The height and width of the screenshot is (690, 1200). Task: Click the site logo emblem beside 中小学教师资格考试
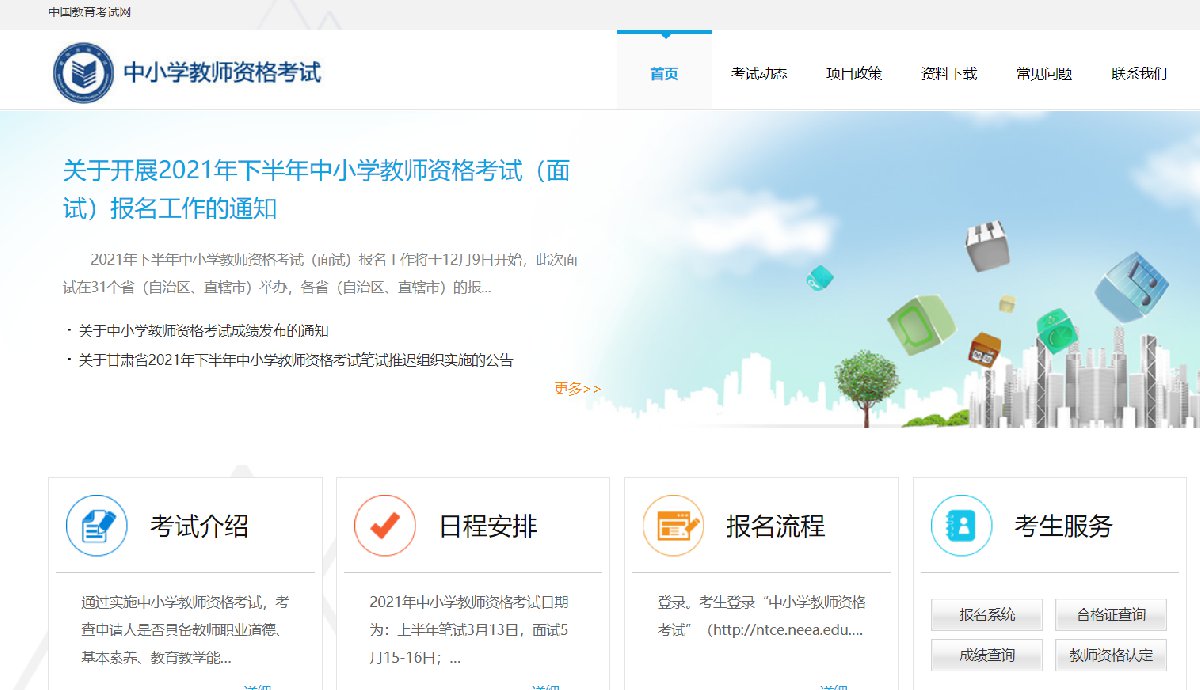click(x=84, y=72)
